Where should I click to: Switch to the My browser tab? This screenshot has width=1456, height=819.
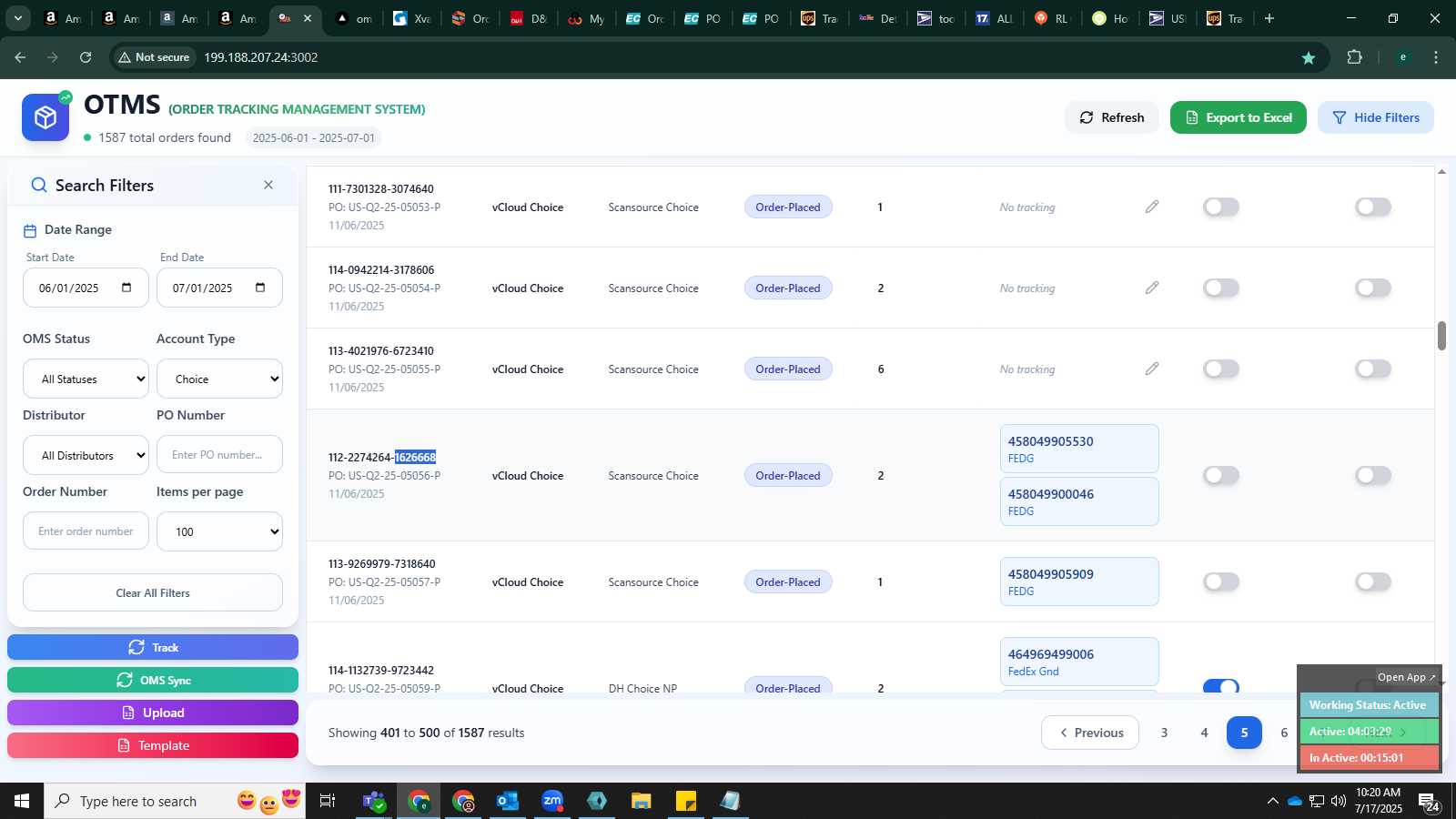point(586,18)
